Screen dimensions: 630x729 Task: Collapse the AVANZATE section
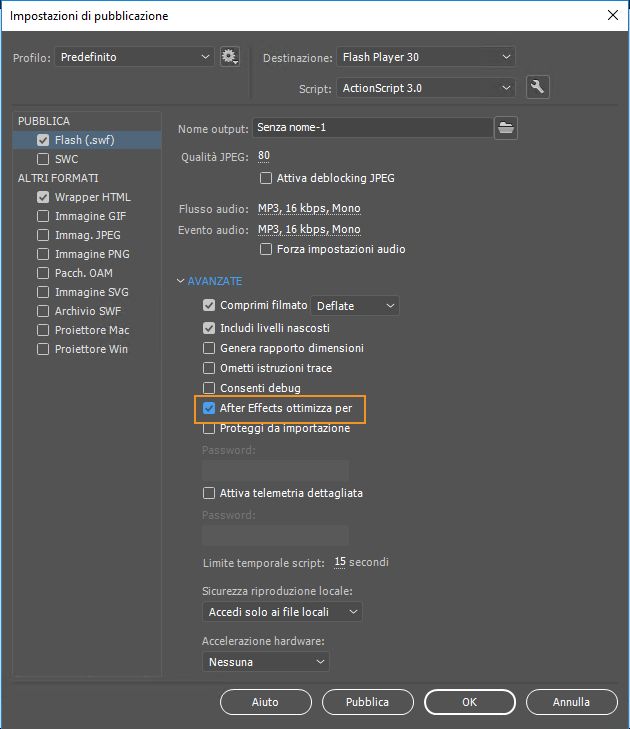[181, 281]
